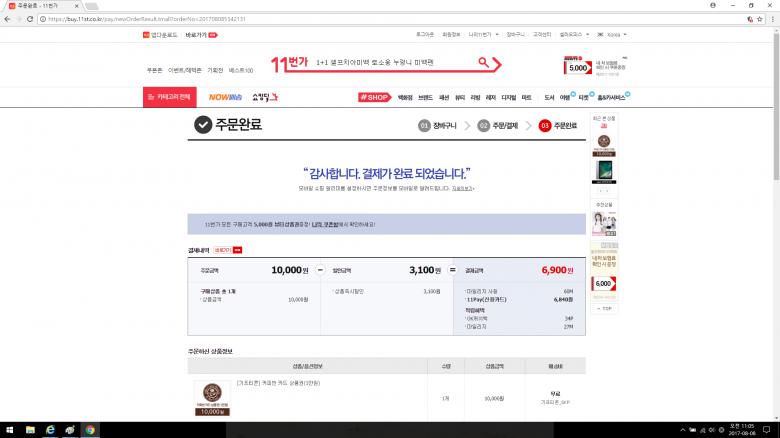Go back using browser back arrow
Viewport: 780px width, 438px height.
tap(7, 18)
